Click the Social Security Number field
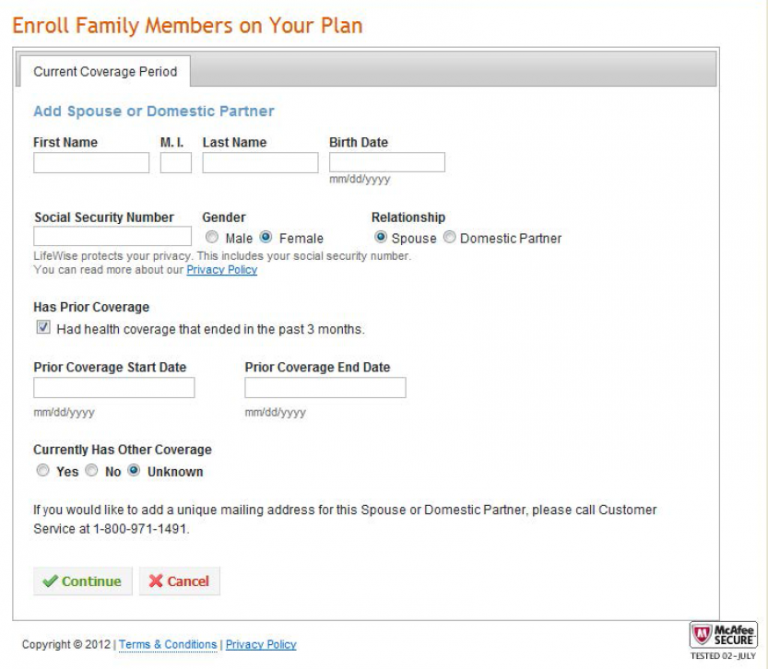The height and width of the screenshot is (669, 768). tap(112, 237)
